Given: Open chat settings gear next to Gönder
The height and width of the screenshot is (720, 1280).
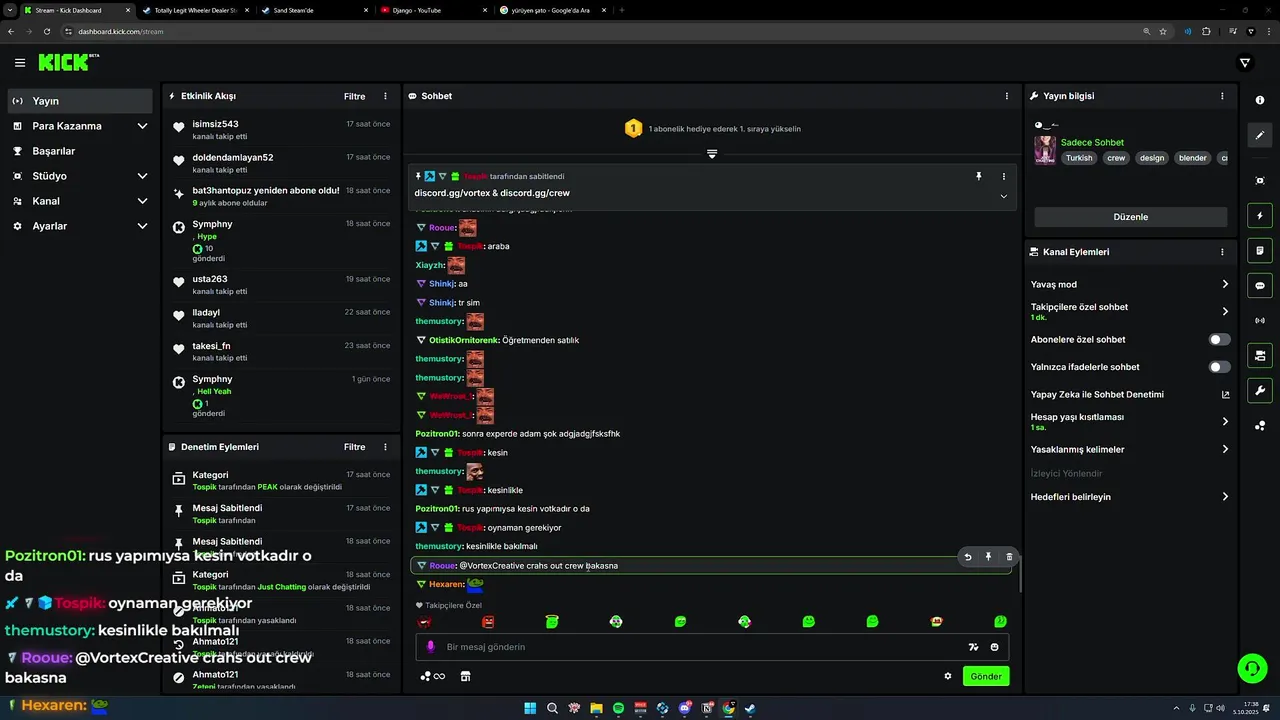Looking at the screenshot, I should tap(948, 676).
